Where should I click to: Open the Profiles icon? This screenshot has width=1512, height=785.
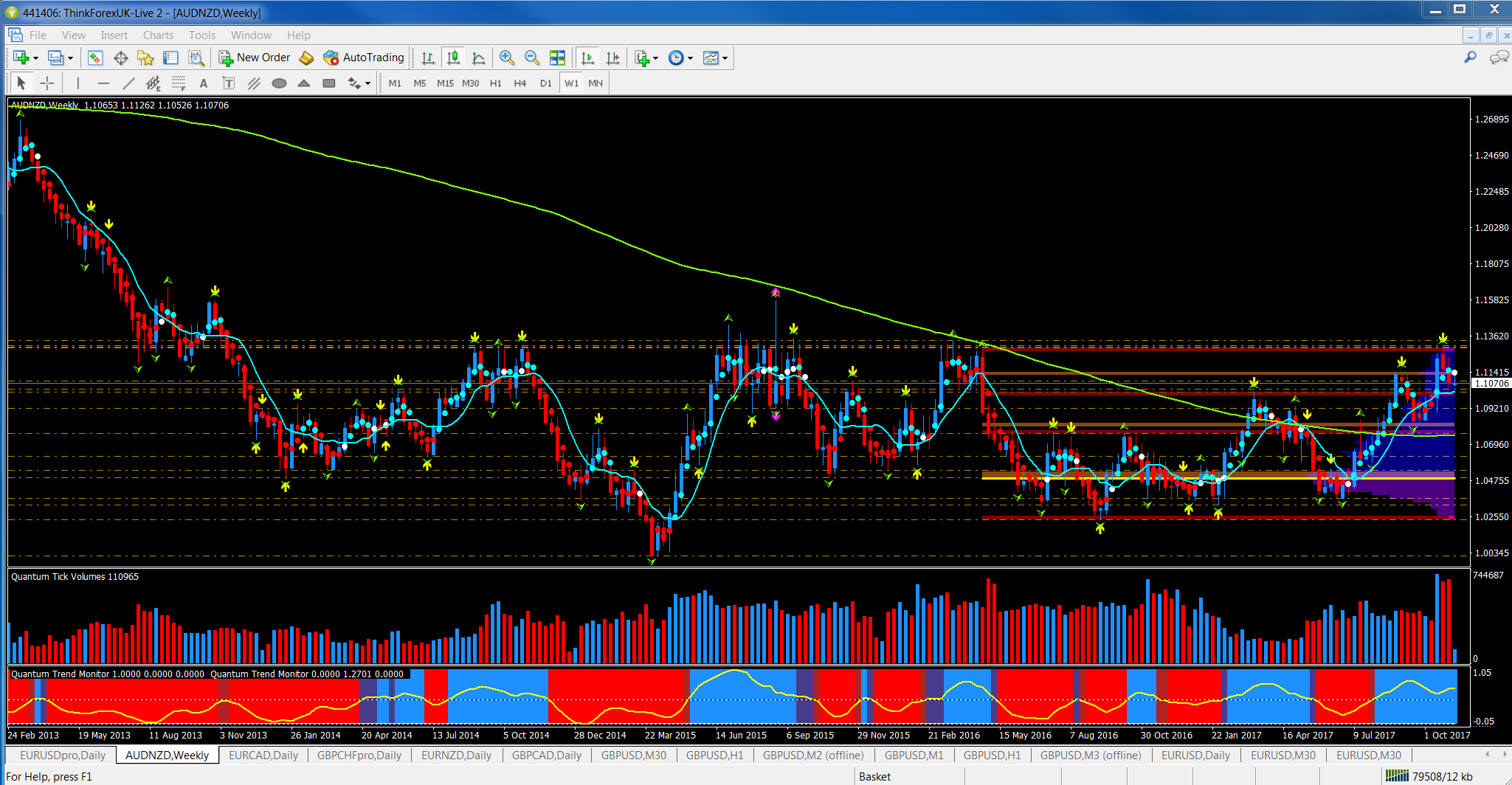pos(55,58)
